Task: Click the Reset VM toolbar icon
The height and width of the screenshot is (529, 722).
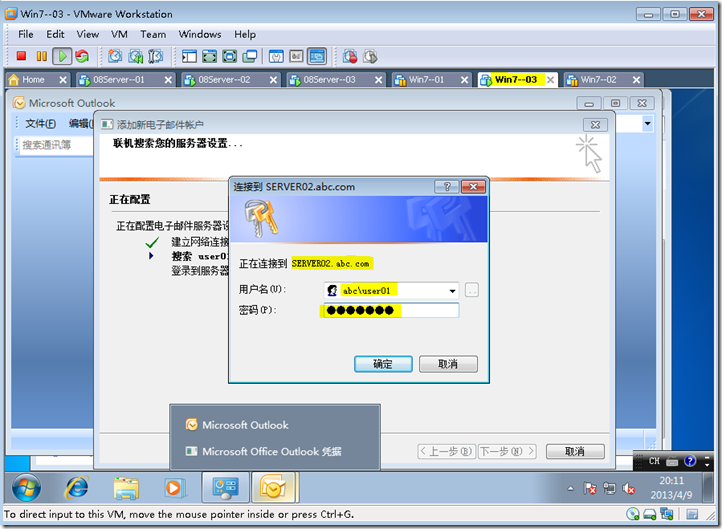Action: [82, 56]
